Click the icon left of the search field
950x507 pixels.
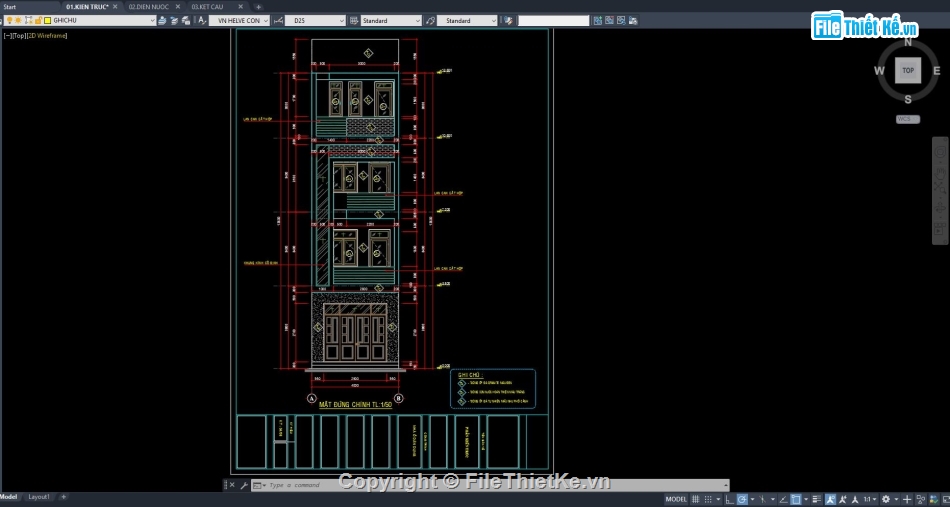pos(508,20)
